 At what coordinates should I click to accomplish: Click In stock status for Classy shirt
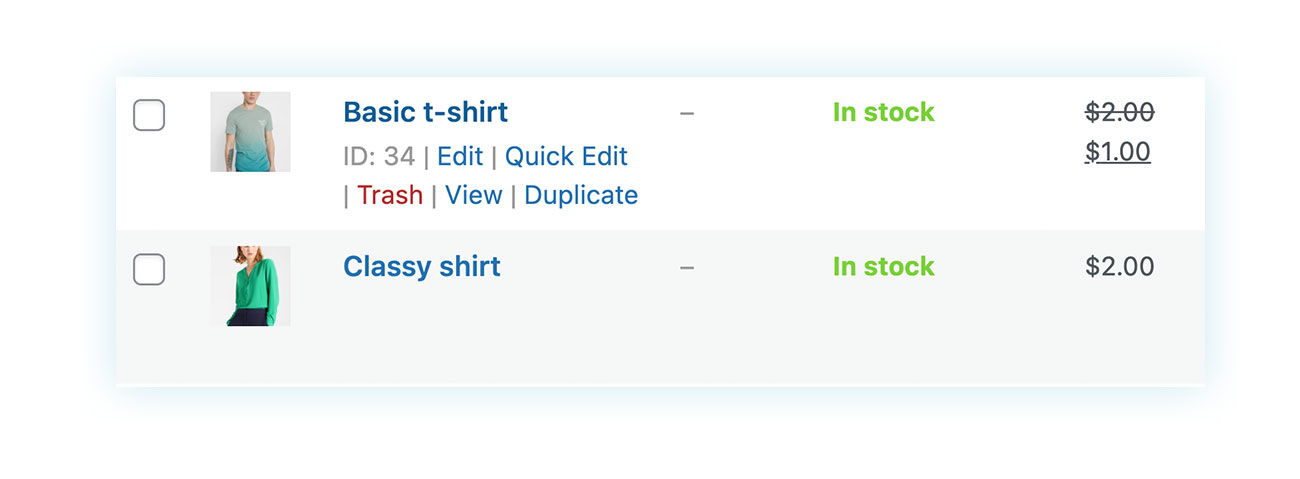[884, 267]
